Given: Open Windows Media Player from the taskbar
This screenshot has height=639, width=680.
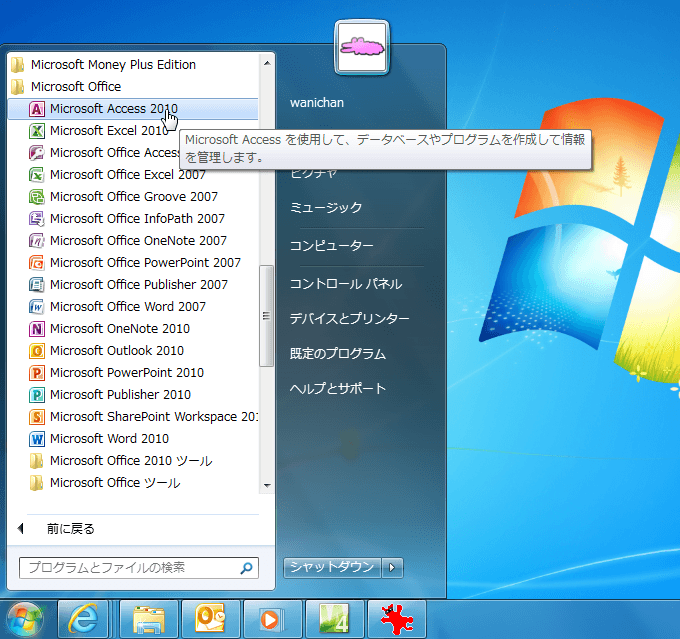Looking at the screenshot, I should [272, 619].
